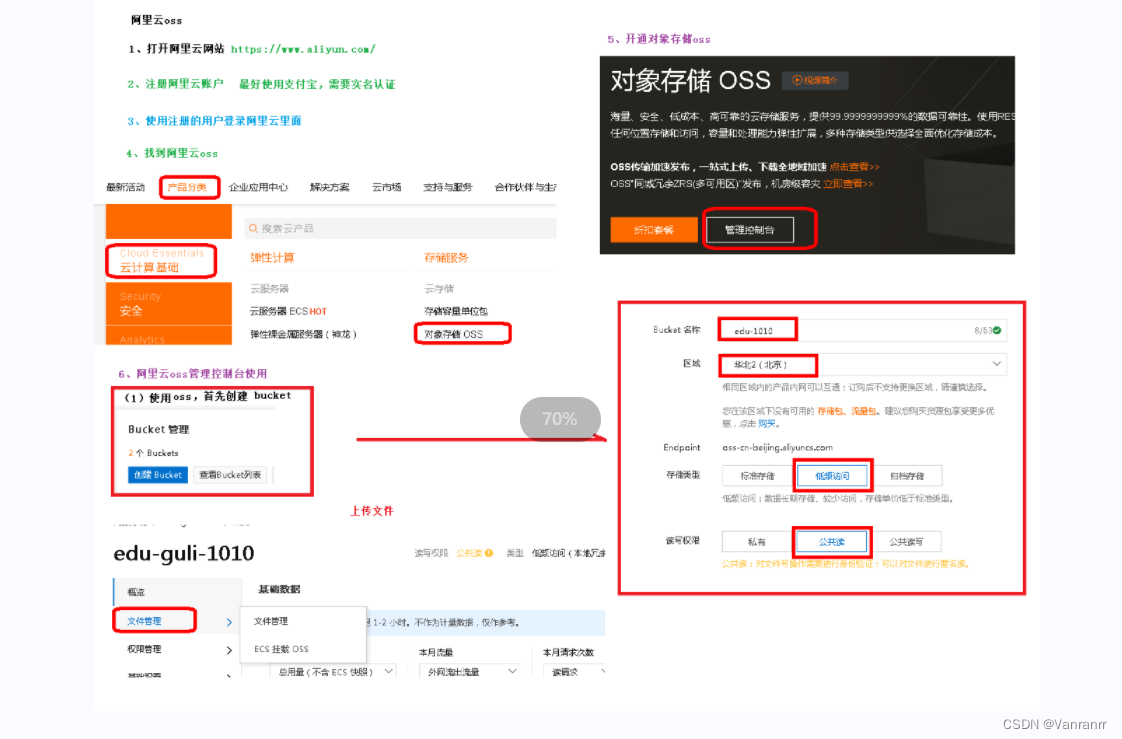Select the 云计算基础 Cloud Essentials category
The height and width of the screenshot is (739, 1122).
click(x=162, y=260)
